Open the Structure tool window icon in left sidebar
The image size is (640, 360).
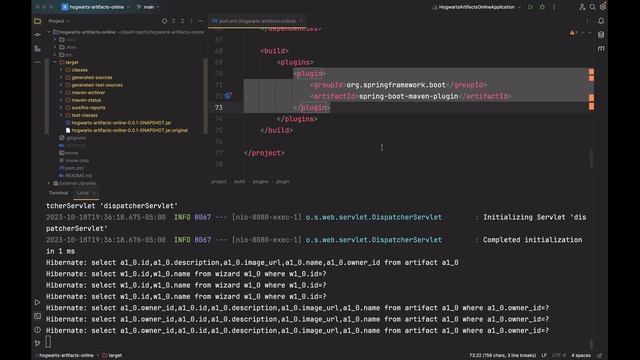(38, 49)
